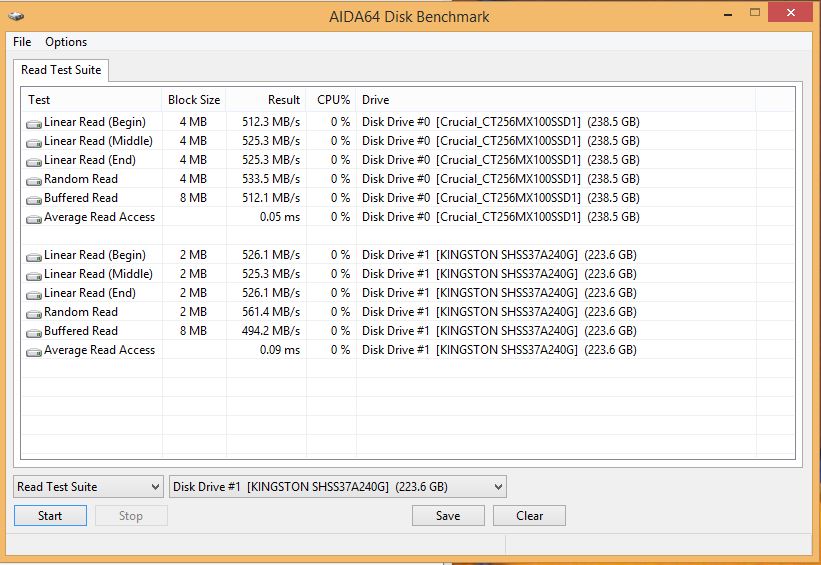This screenshot has height=565, width=821.
Task: Click the AIDA64 drive icon in the title bar
Action: 16,16
